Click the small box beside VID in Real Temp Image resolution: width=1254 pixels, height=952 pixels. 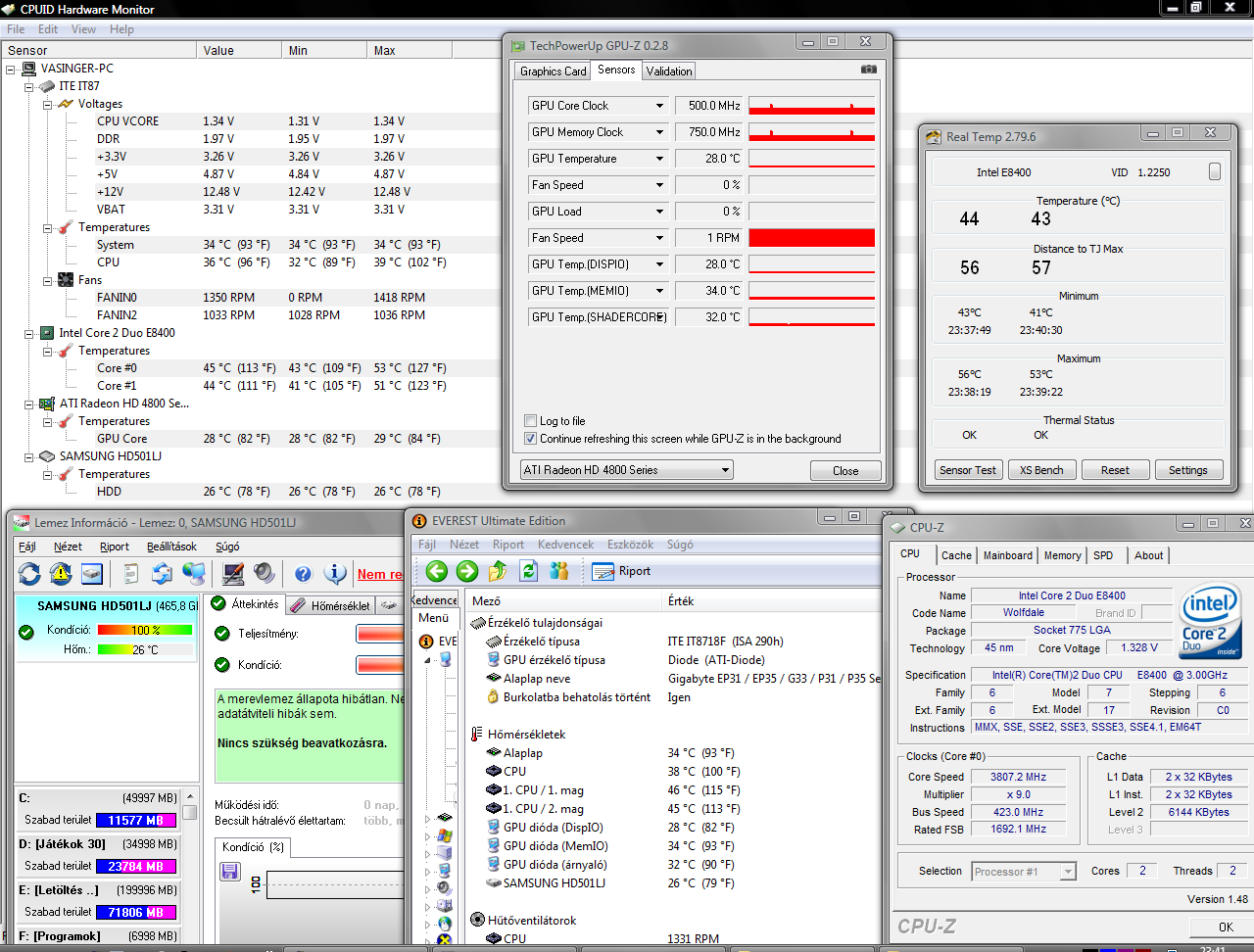[1215, 171]
